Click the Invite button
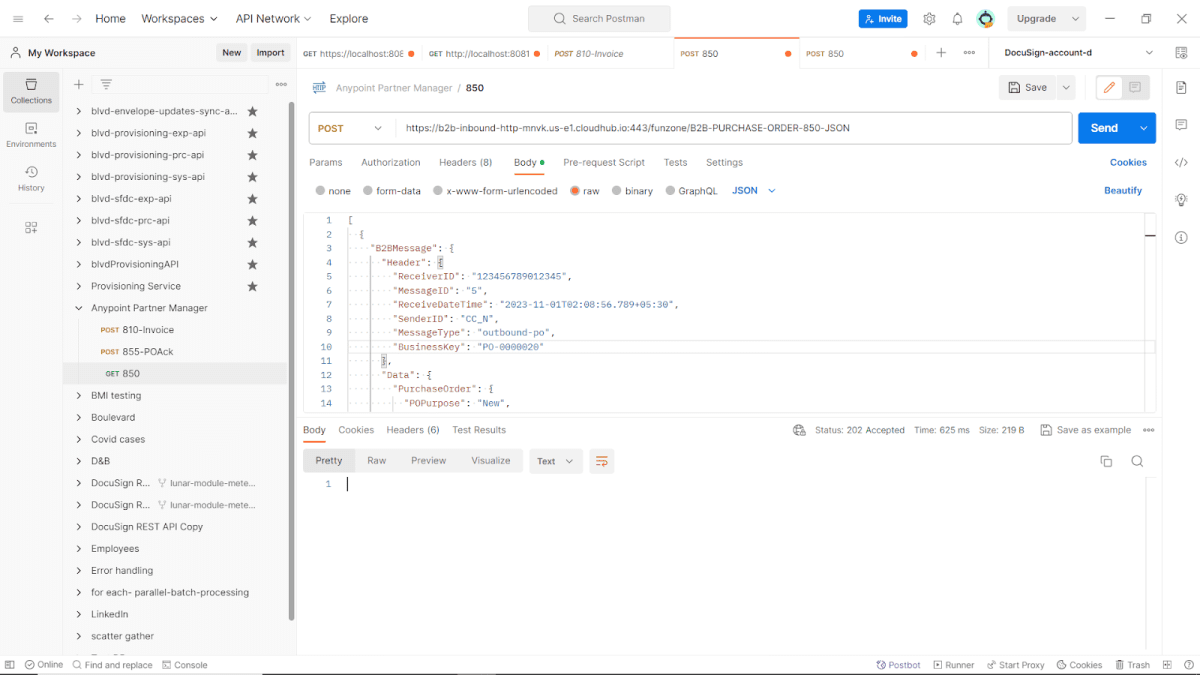 click(883, 18)
